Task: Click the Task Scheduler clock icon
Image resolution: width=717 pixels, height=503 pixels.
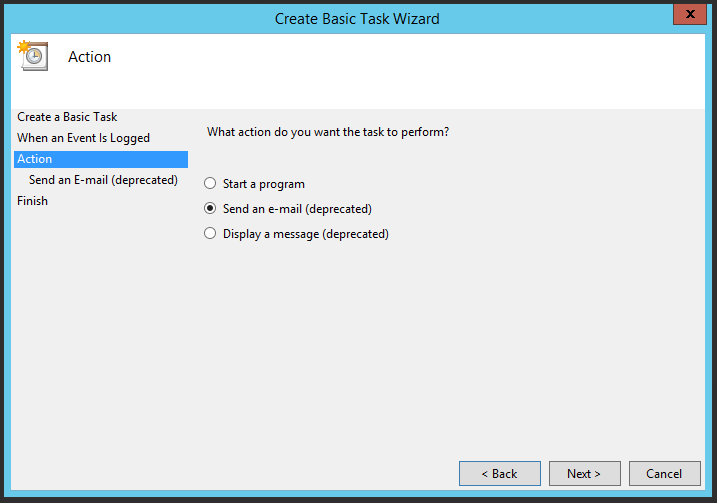Action: point(33,56)
